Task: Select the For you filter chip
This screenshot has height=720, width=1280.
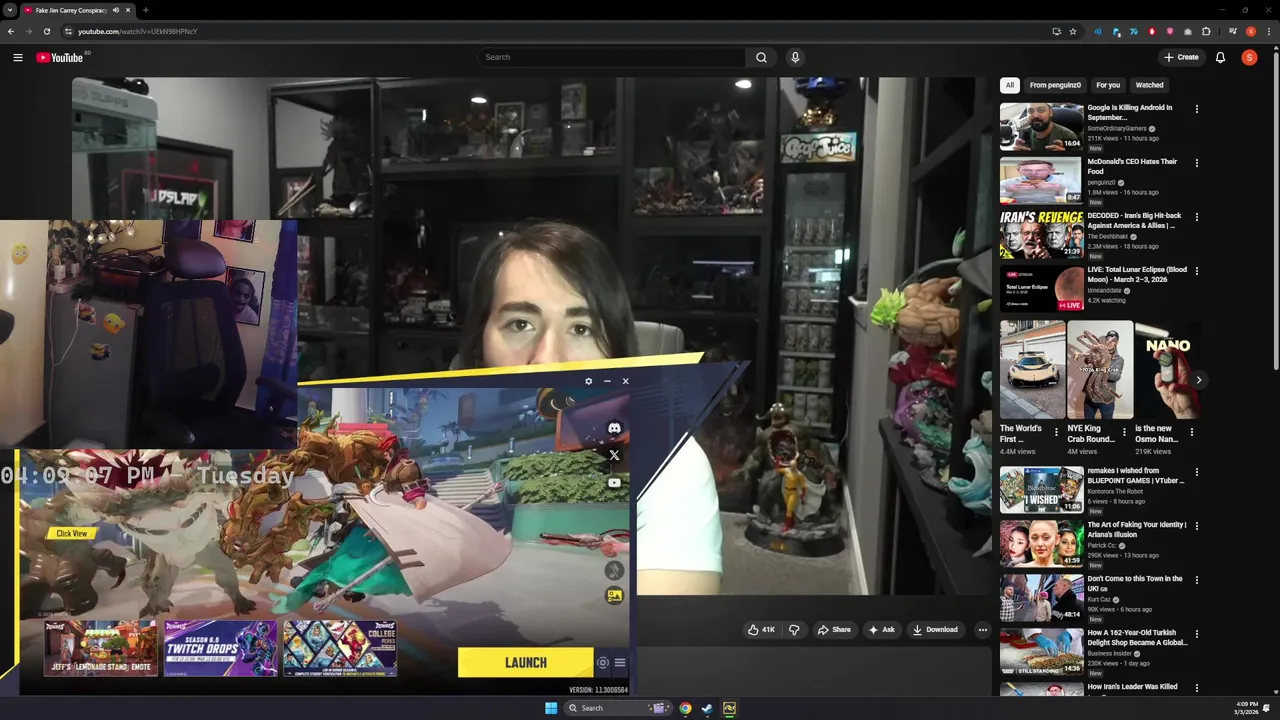Action: (1108, 85)
